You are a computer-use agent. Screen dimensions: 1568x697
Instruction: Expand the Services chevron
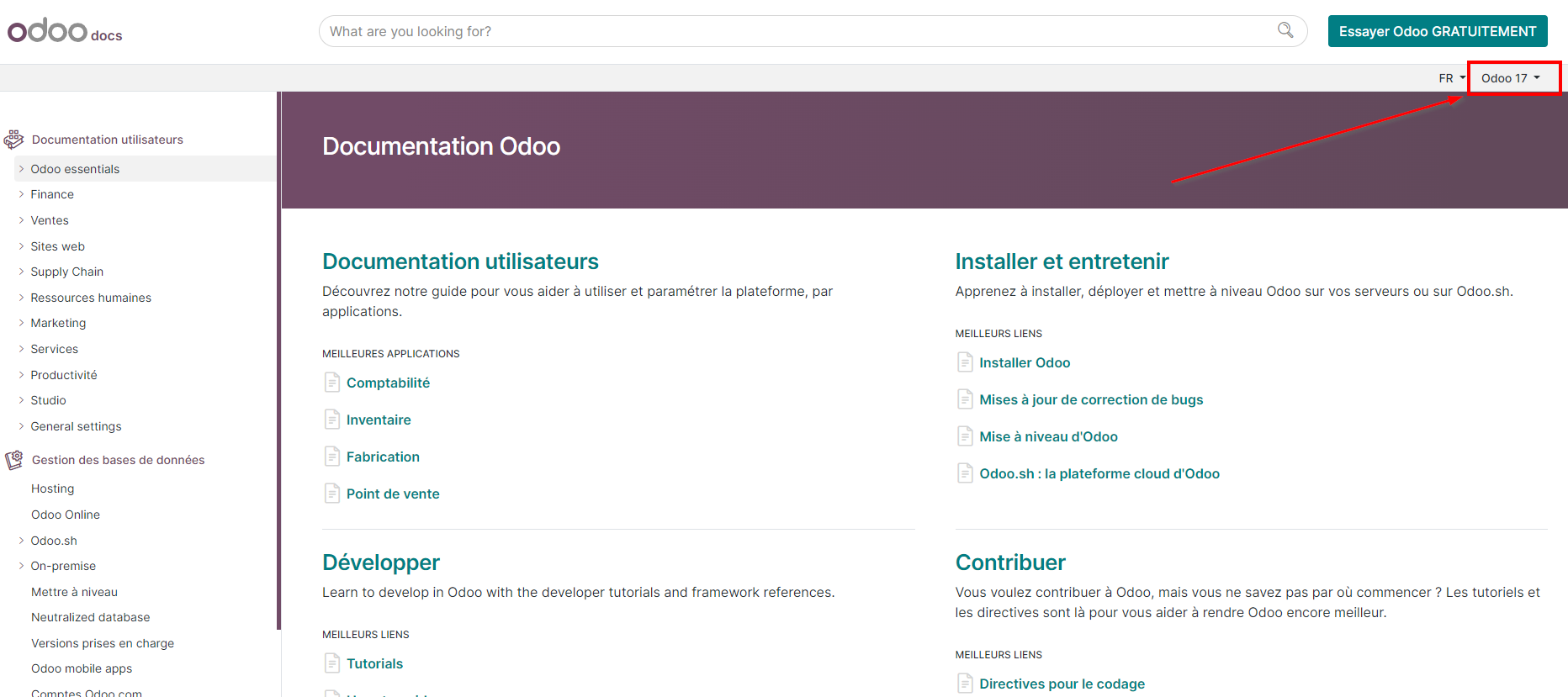[21, 349]
